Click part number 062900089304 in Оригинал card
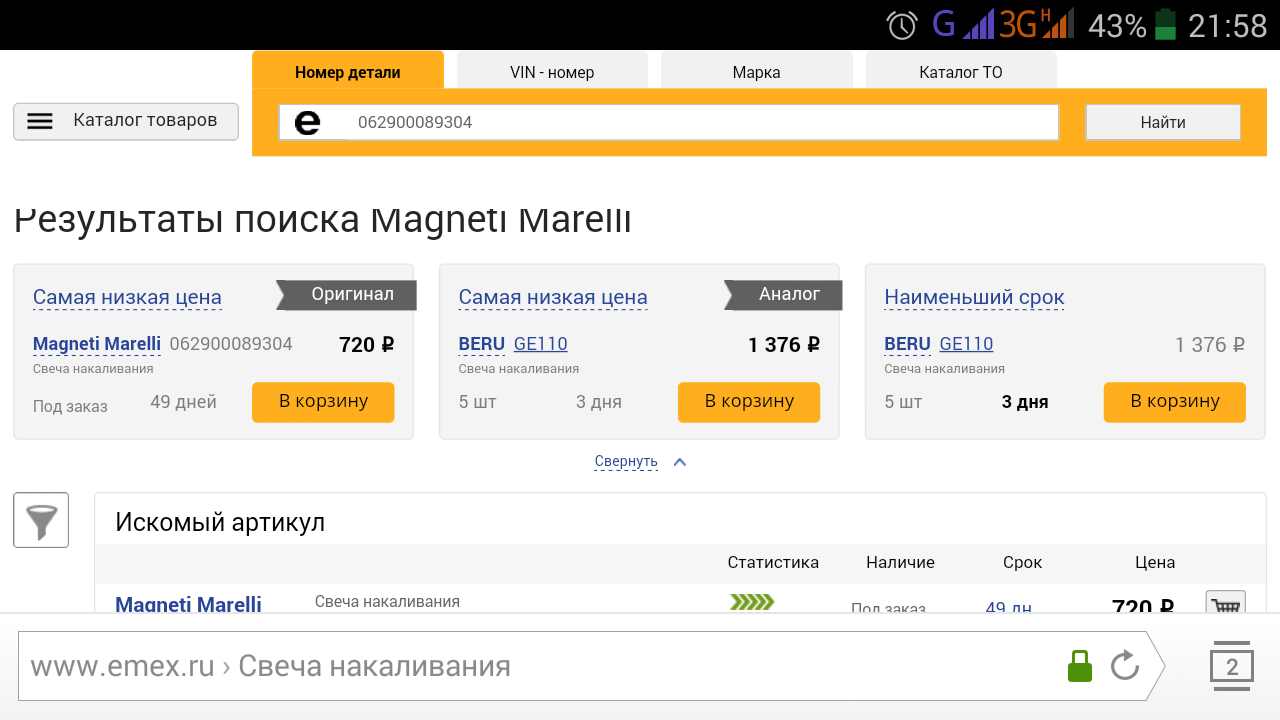Viewport: 1280px width, 720px height. click(x=231, y=344)
